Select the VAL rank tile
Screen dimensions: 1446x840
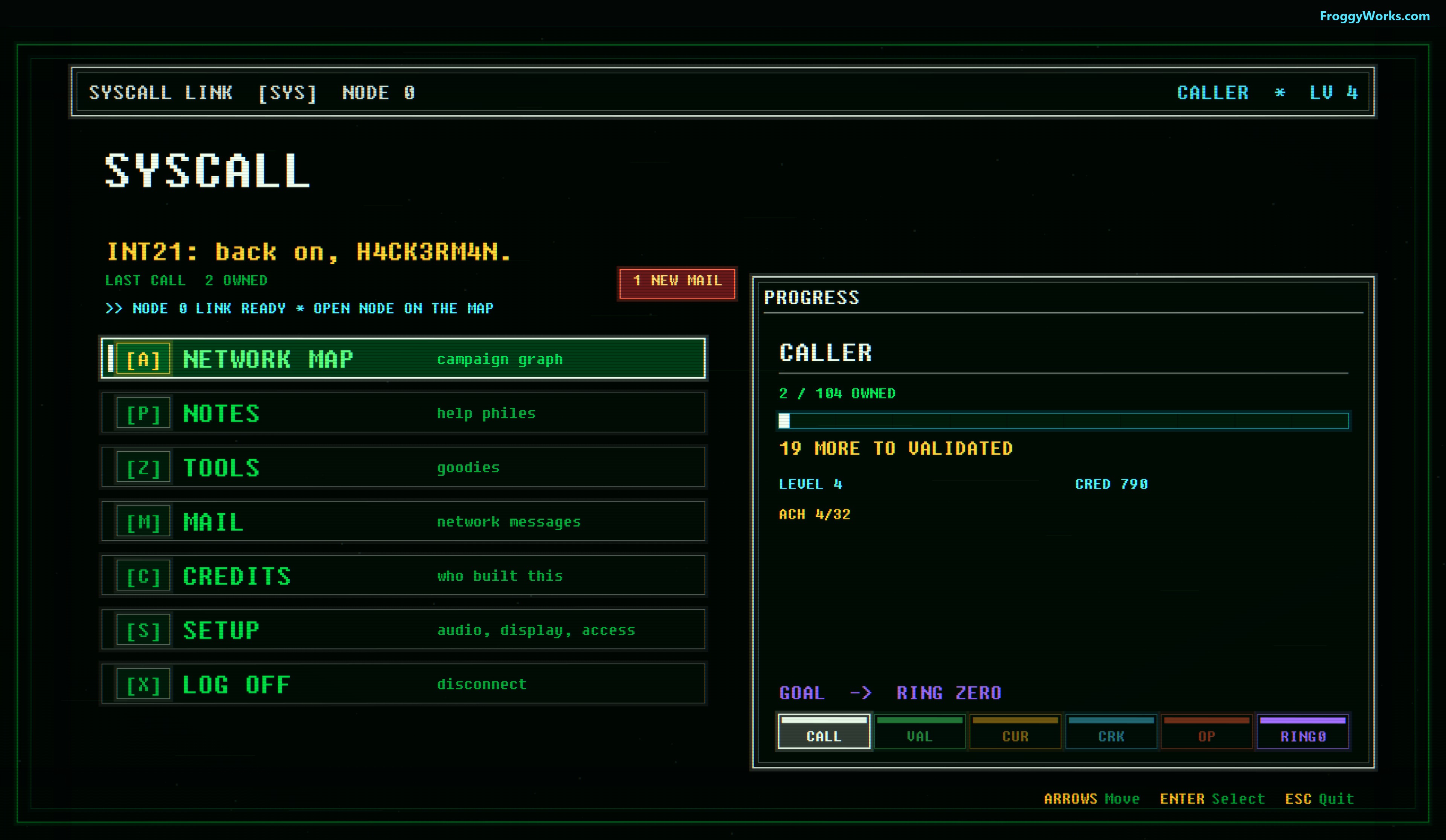pos(920,731)
